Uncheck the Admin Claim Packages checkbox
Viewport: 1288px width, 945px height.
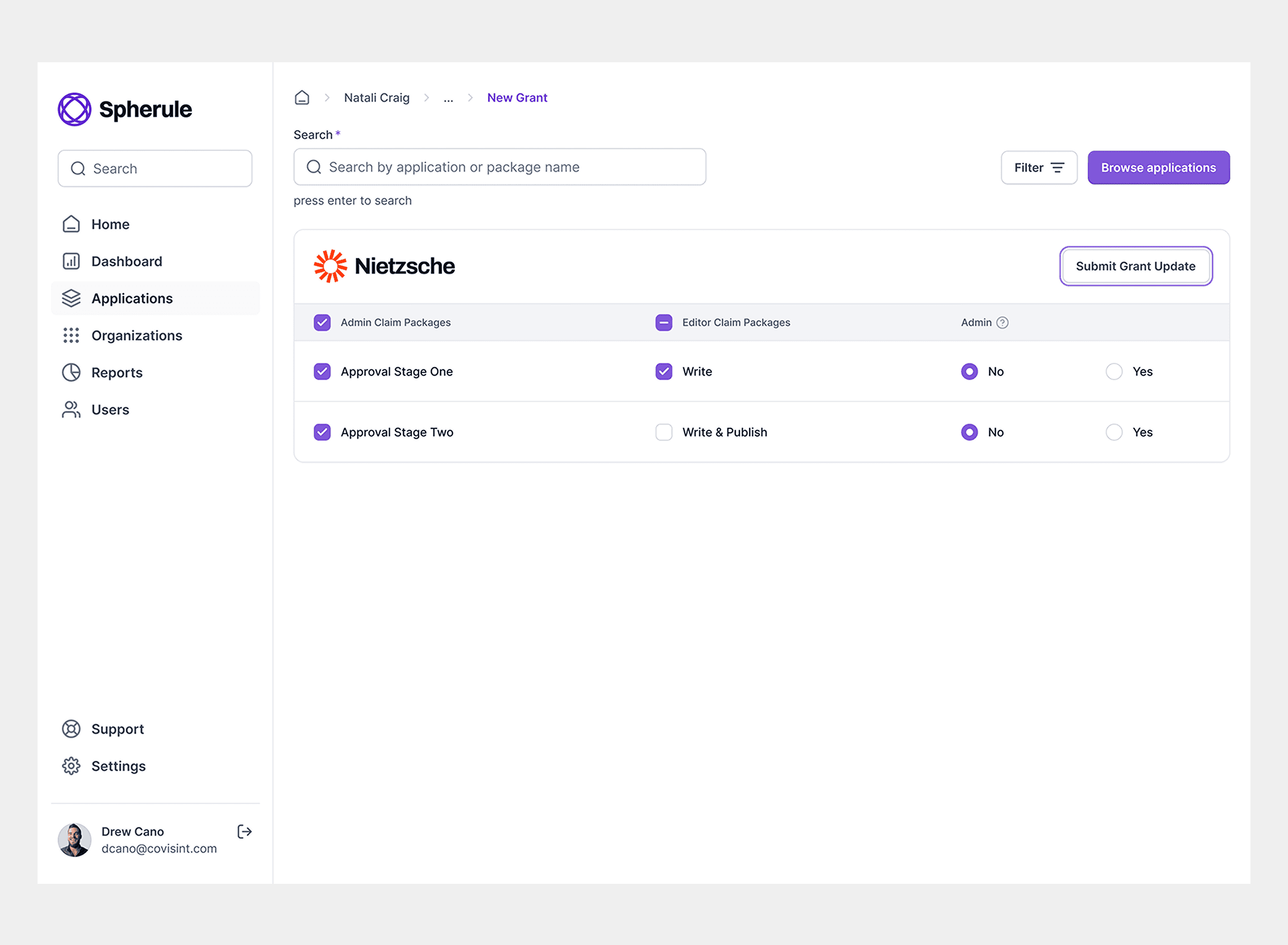click(x=322, y=322)
